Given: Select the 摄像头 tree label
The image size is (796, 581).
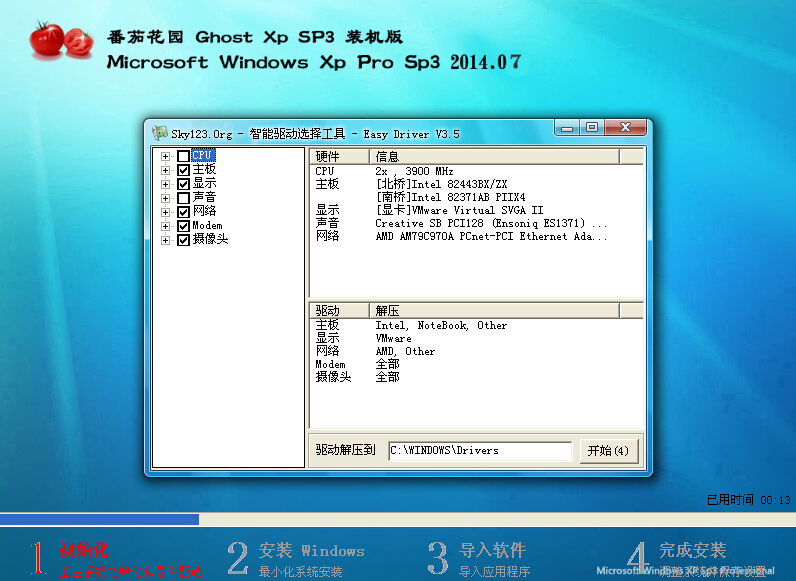Looking at the screenshot, I should [x=210, y=239].
